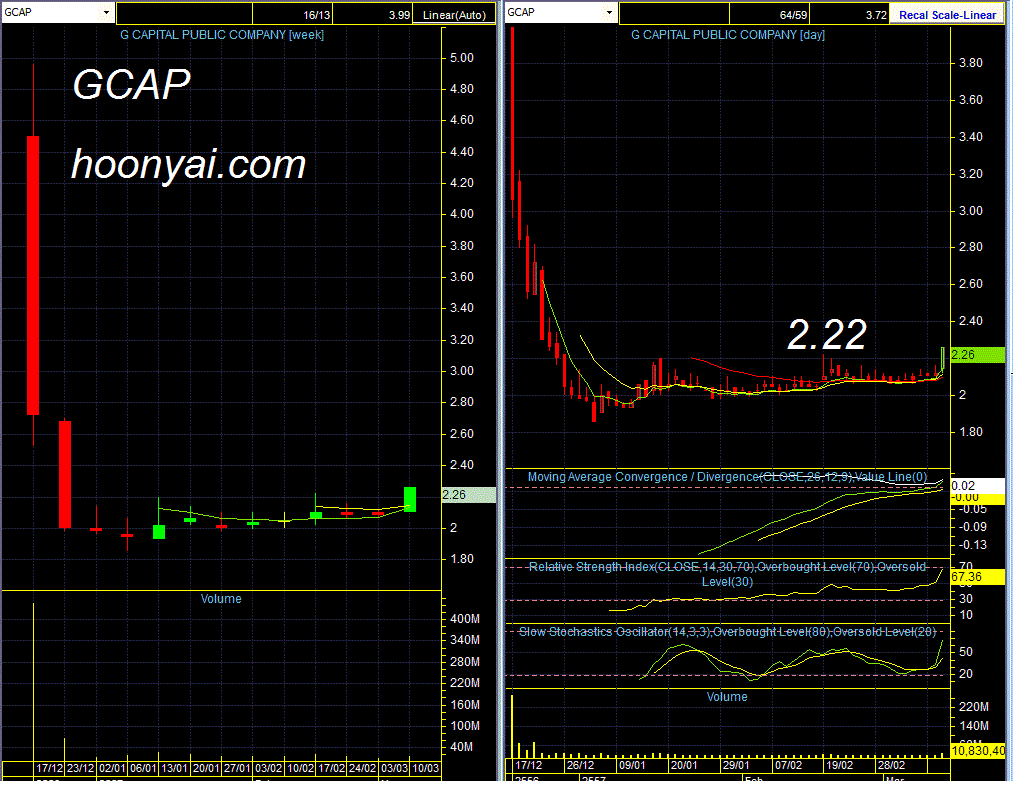Select the MACD indicator label
Image resolution: width=1013 pixels, height=787 pixels.
[x=727, y=477]
